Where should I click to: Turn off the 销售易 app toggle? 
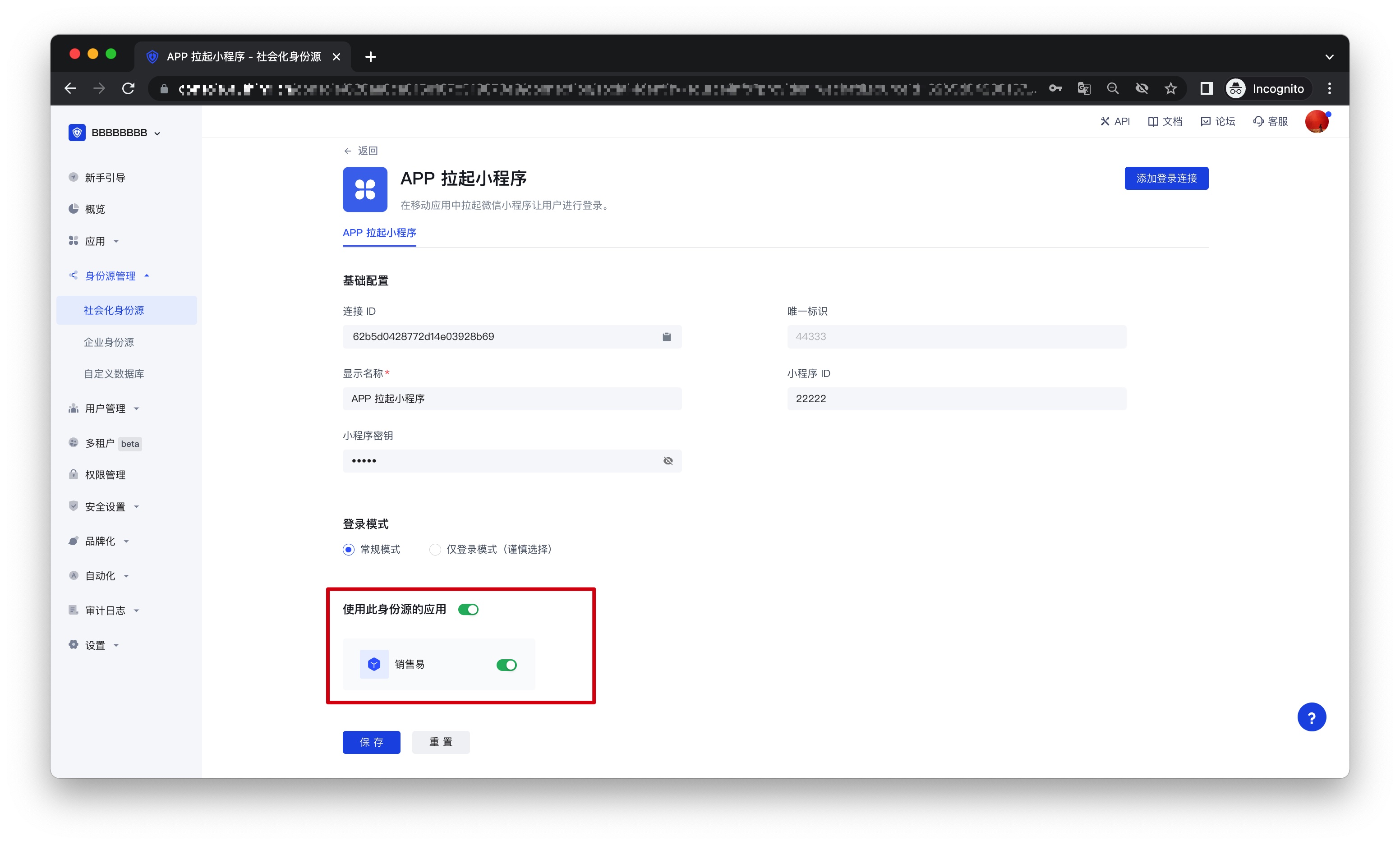point(506,665)
